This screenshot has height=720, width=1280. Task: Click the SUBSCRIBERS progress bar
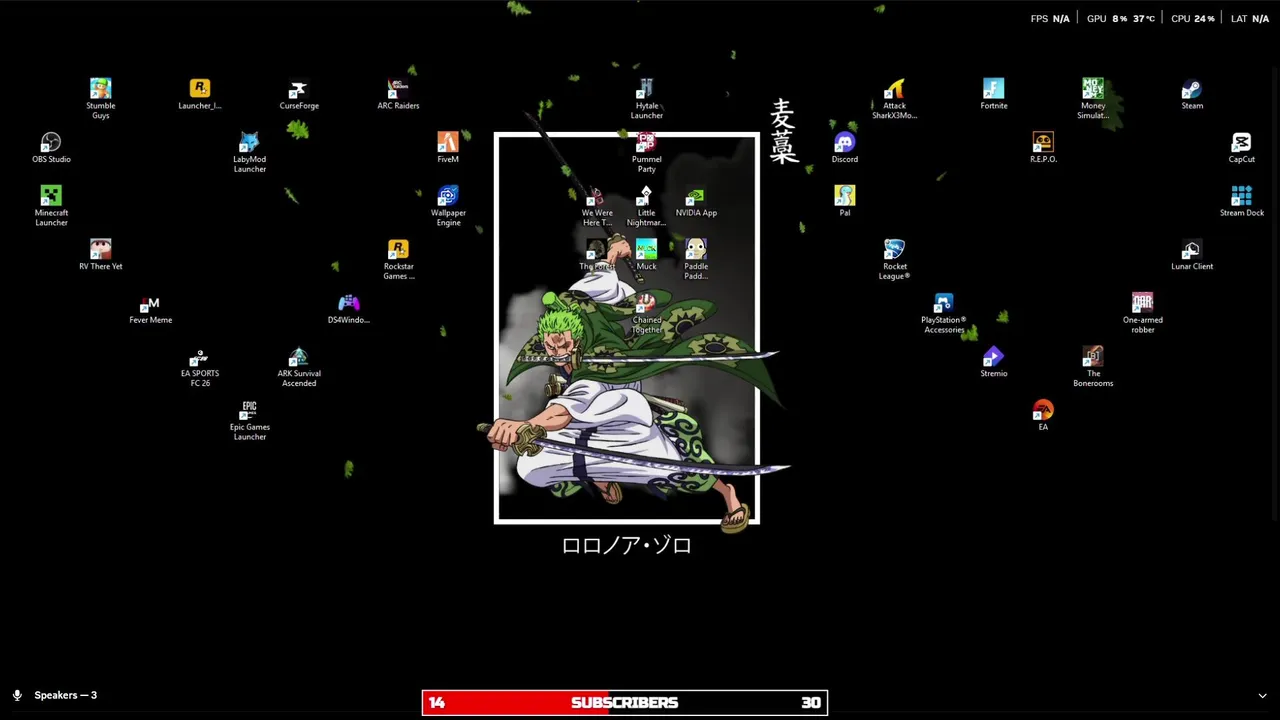pyautogui.click(x=625, y=703)
